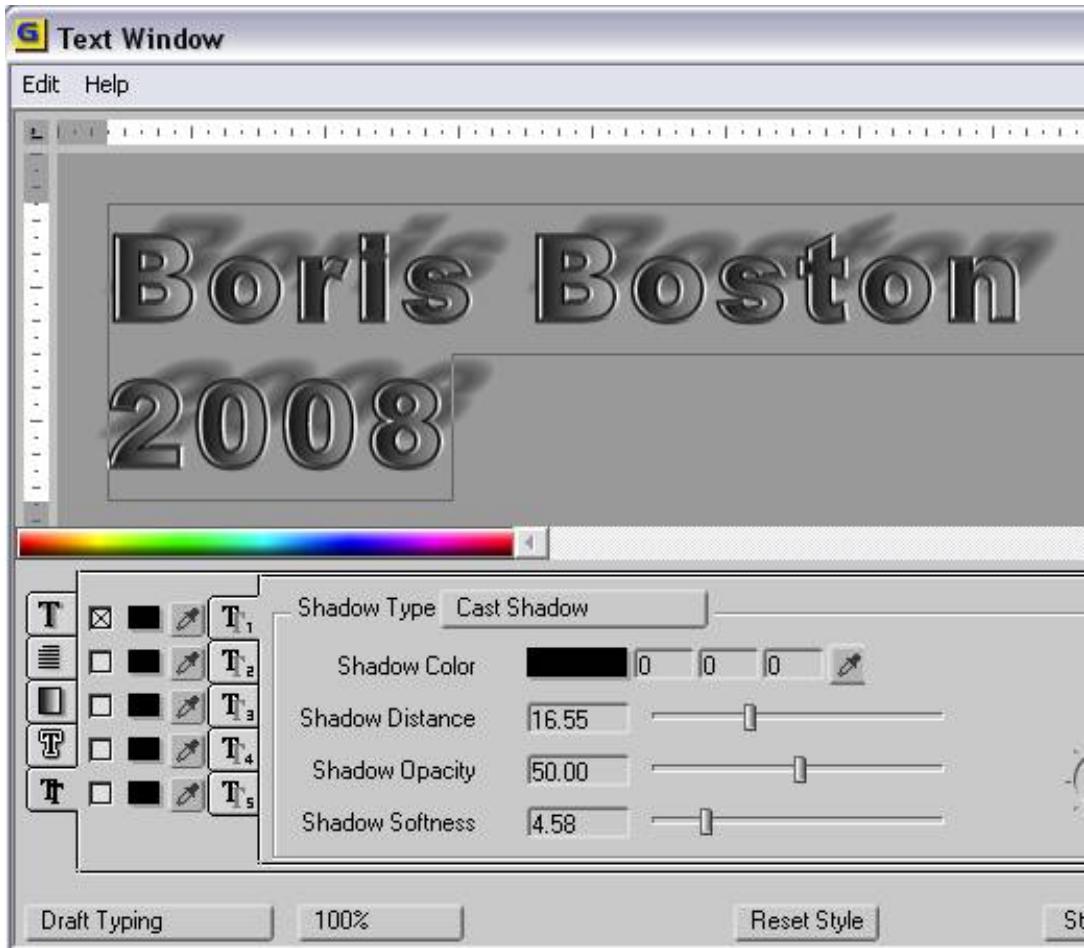Click the Shadow Distance slider handle
This screenshot has width=1084, height=948.
pos(750,717)
